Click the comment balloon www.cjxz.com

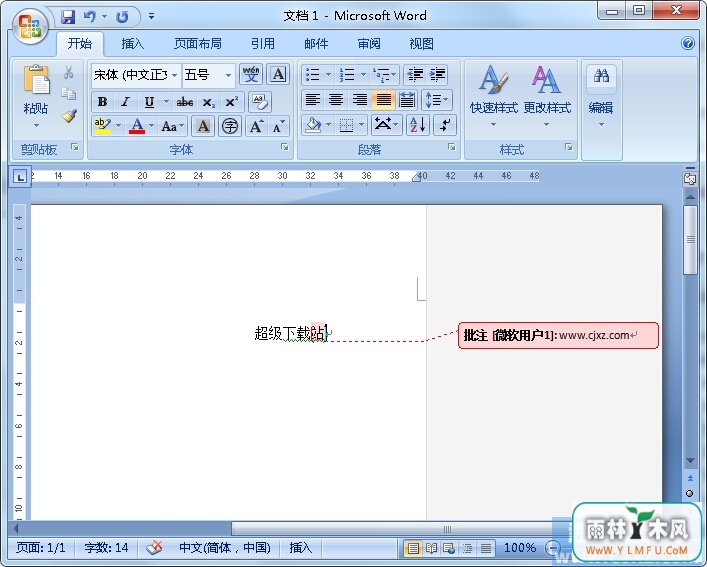pos(558,335)
